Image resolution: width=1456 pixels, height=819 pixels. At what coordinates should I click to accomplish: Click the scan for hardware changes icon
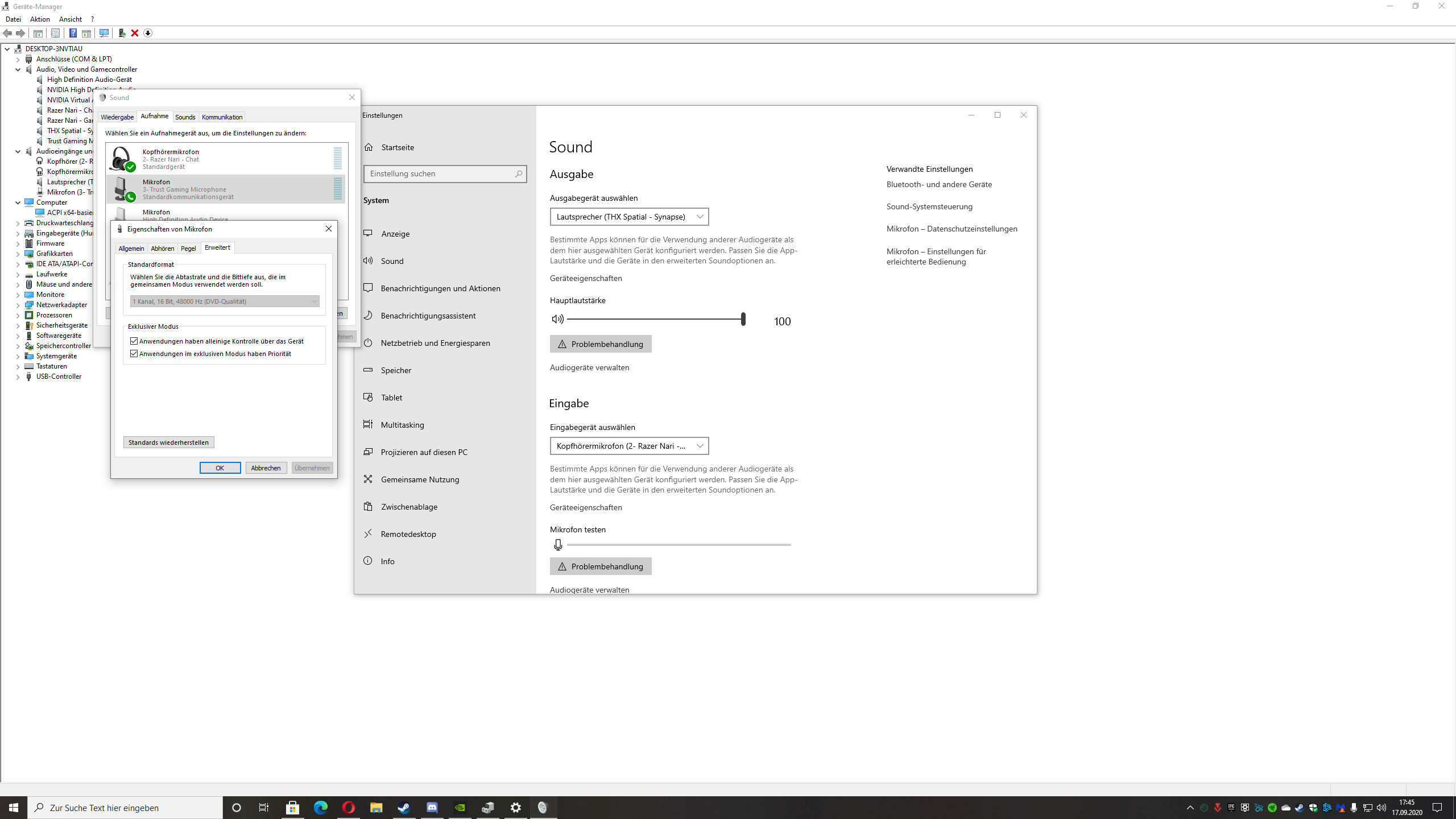point(104,33)
